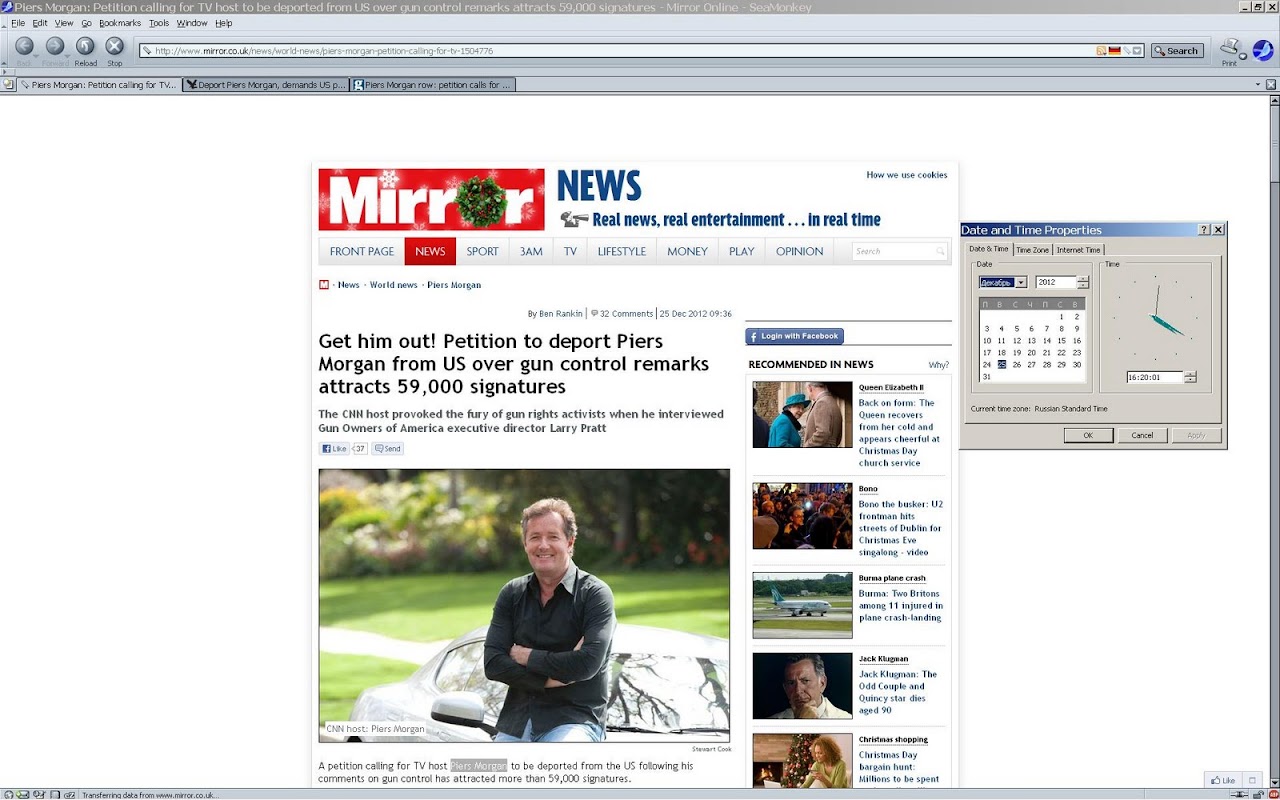The image size is (1280, 800).
Task: Open the Composer icon in the status bar
Action: [38, 795]
